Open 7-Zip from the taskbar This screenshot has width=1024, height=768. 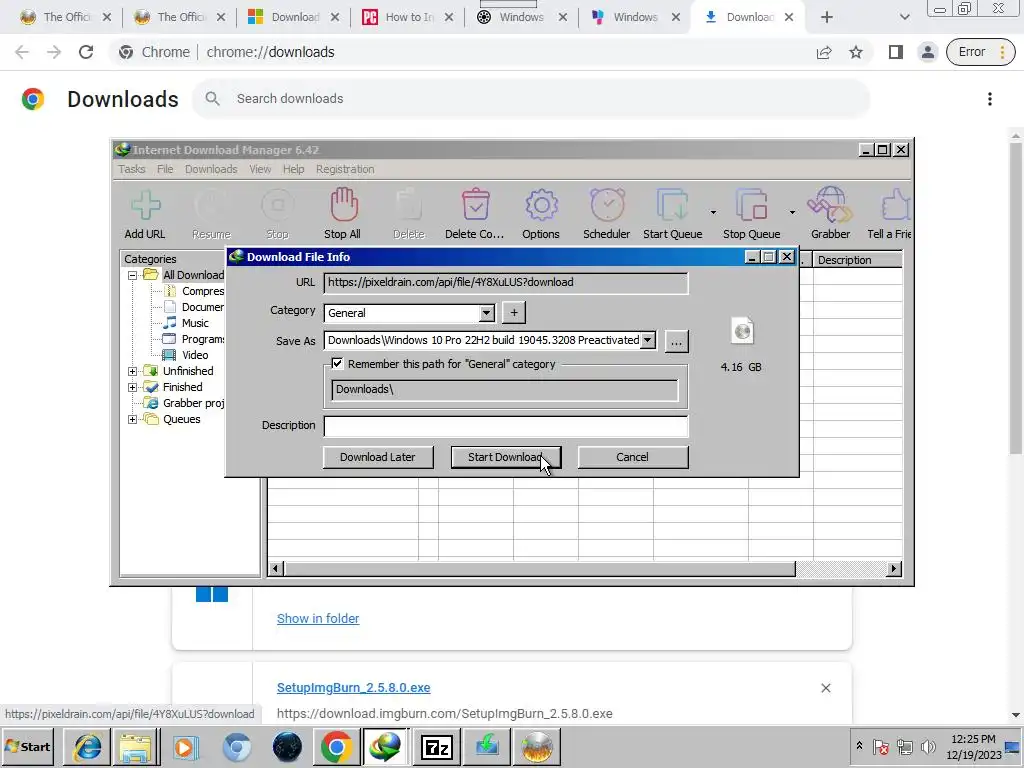pos(437,746)
